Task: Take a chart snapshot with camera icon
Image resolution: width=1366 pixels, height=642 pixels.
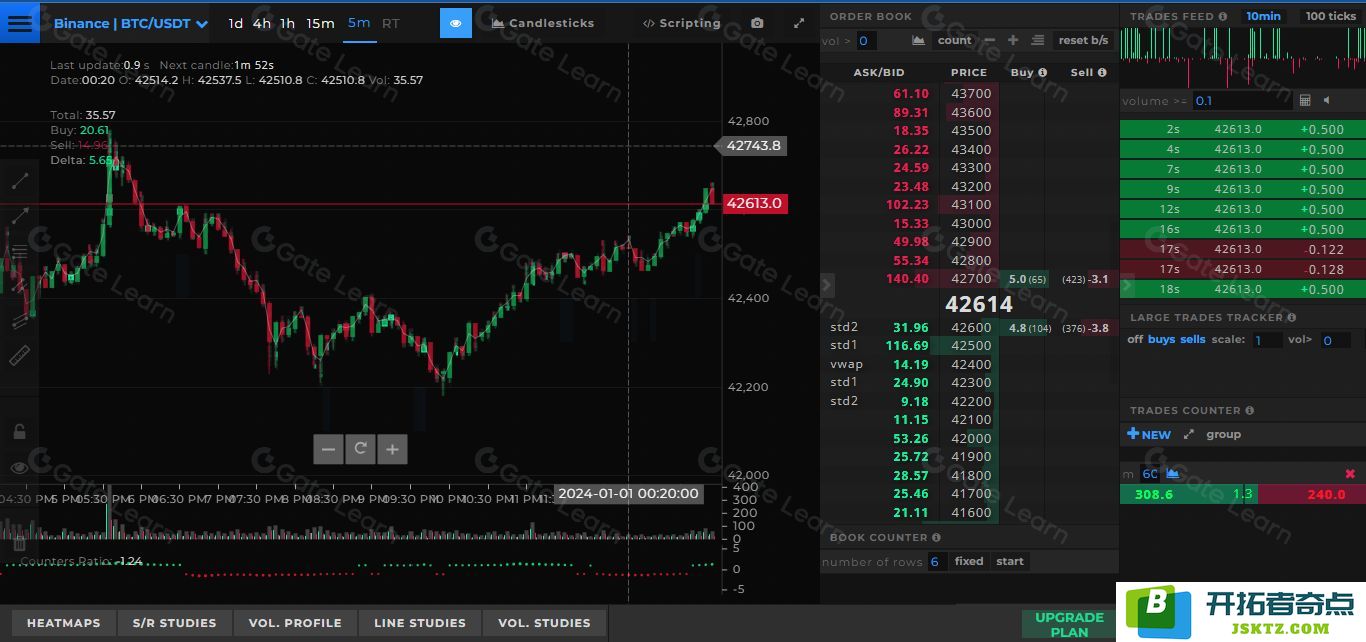Action: coord(757,23)
